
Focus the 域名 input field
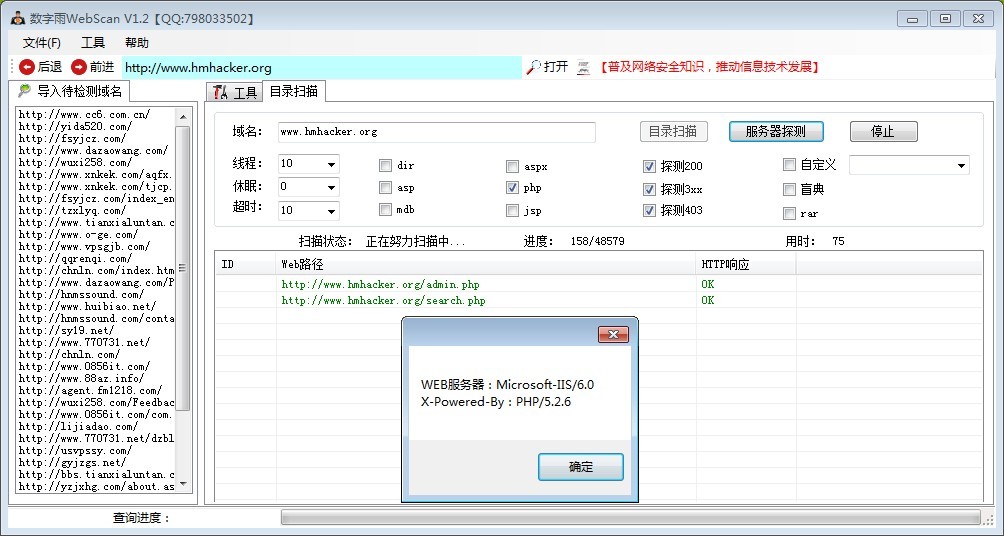[437, 132]
